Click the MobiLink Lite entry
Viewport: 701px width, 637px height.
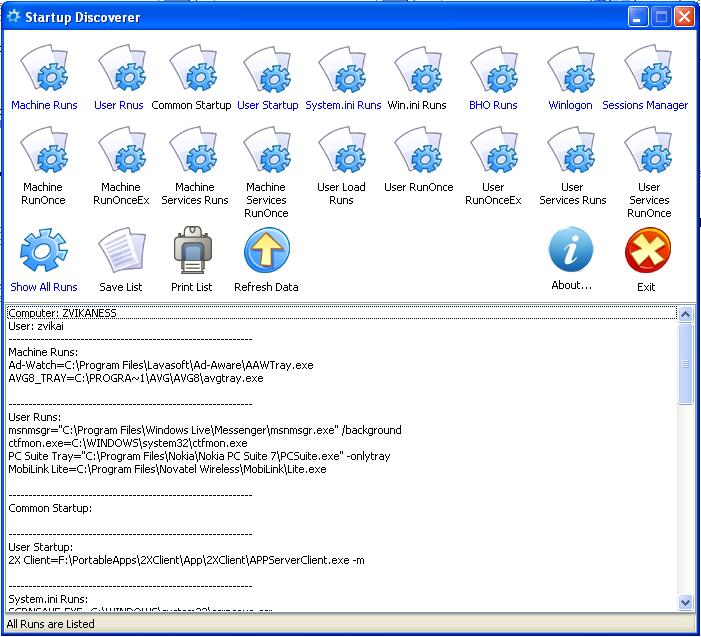tap(167, 469)
